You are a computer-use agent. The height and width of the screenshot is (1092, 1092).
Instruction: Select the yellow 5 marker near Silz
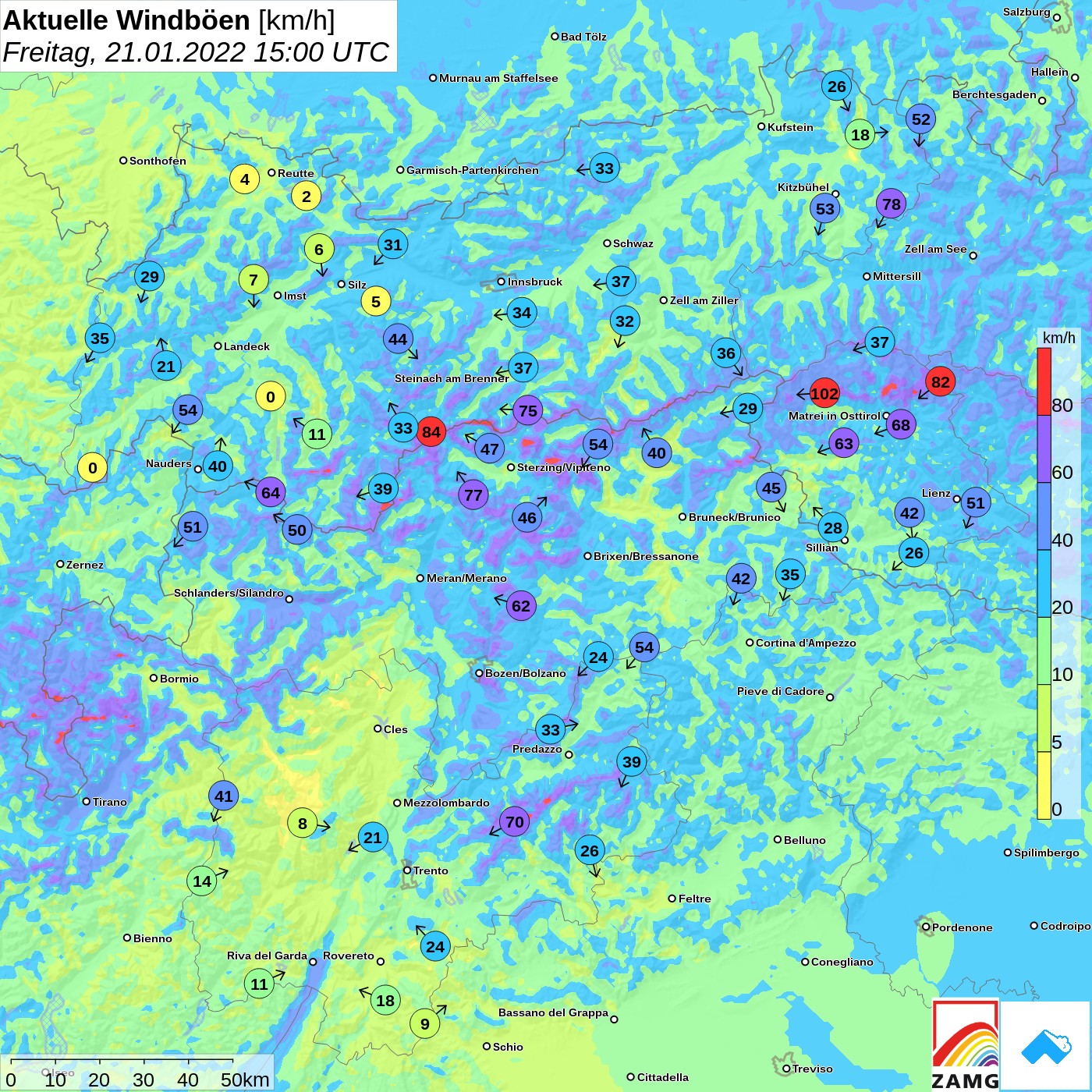(x=376, y=301)
